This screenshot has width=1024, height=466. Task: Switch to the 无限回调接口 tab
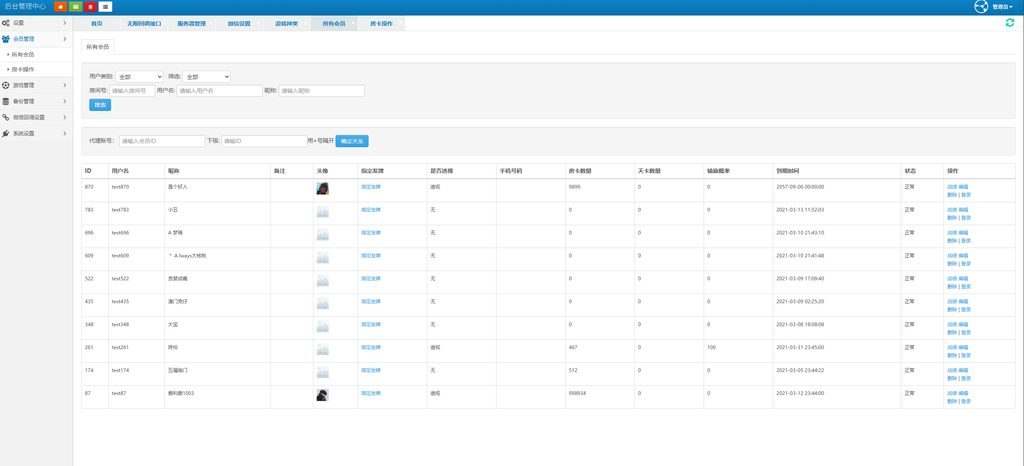[x=144, y=23]
